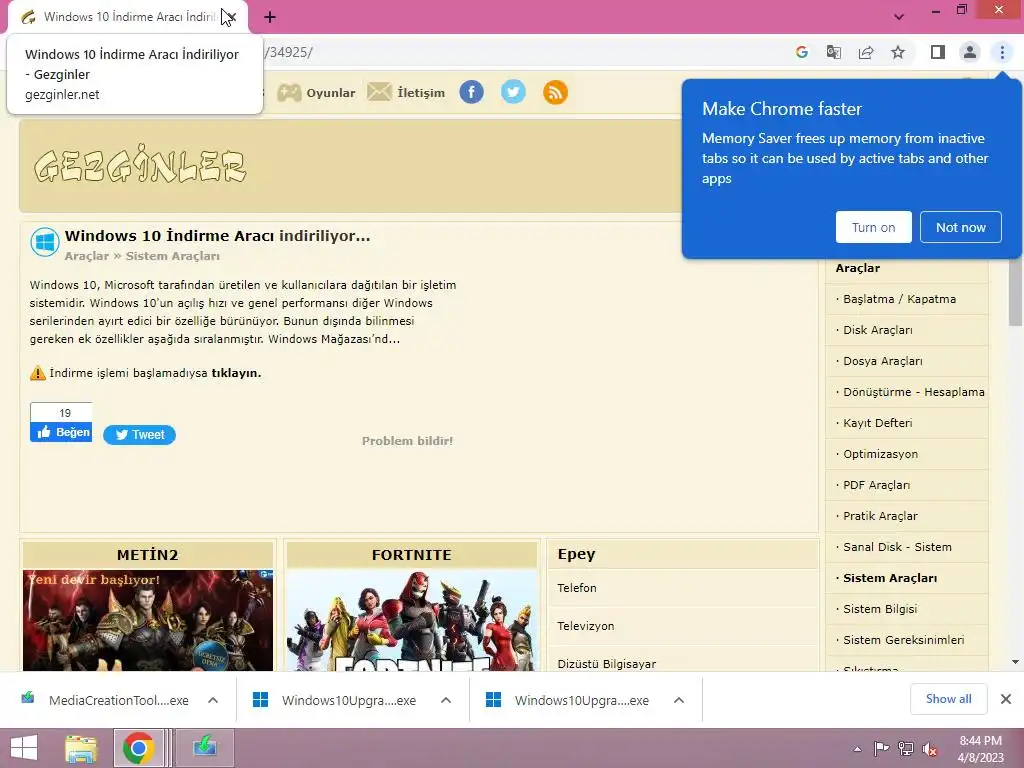This screenshot has width=1024, height=768.
Task: Open the İletişim menu item
Action: [x=421, y=93]
